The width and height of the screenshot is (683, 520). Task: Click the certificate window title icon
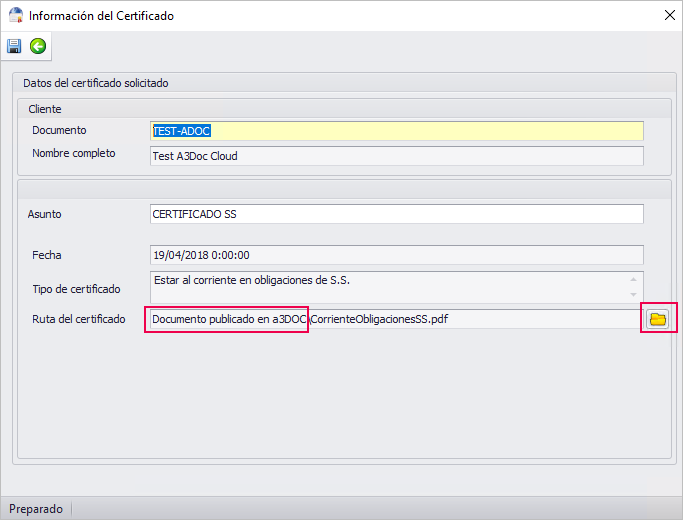point(16,15)
